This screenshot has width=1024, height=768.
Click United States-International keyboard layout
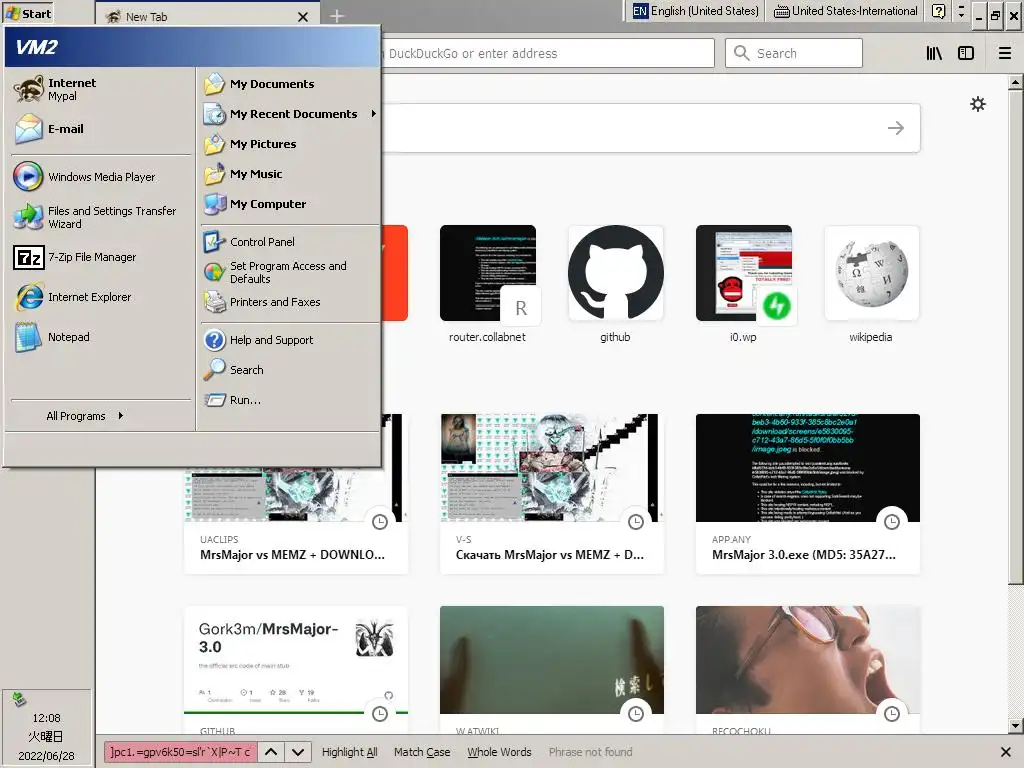(846, 11)
